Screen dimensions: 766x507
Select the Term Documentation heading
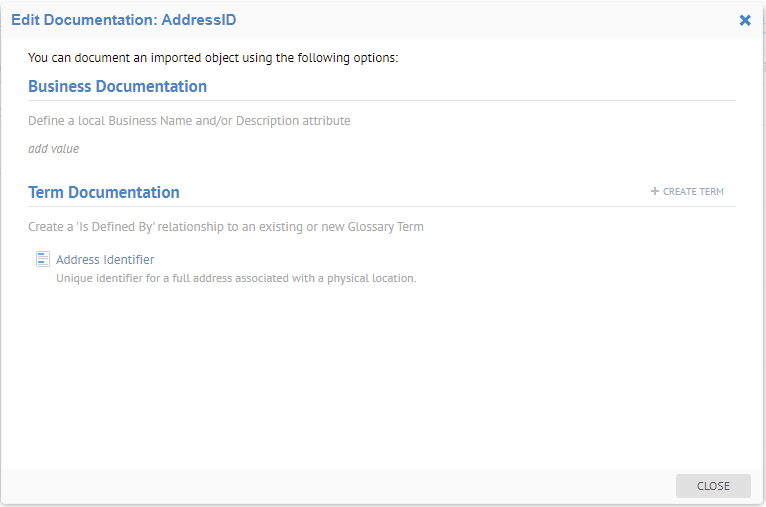click(104, 192)
